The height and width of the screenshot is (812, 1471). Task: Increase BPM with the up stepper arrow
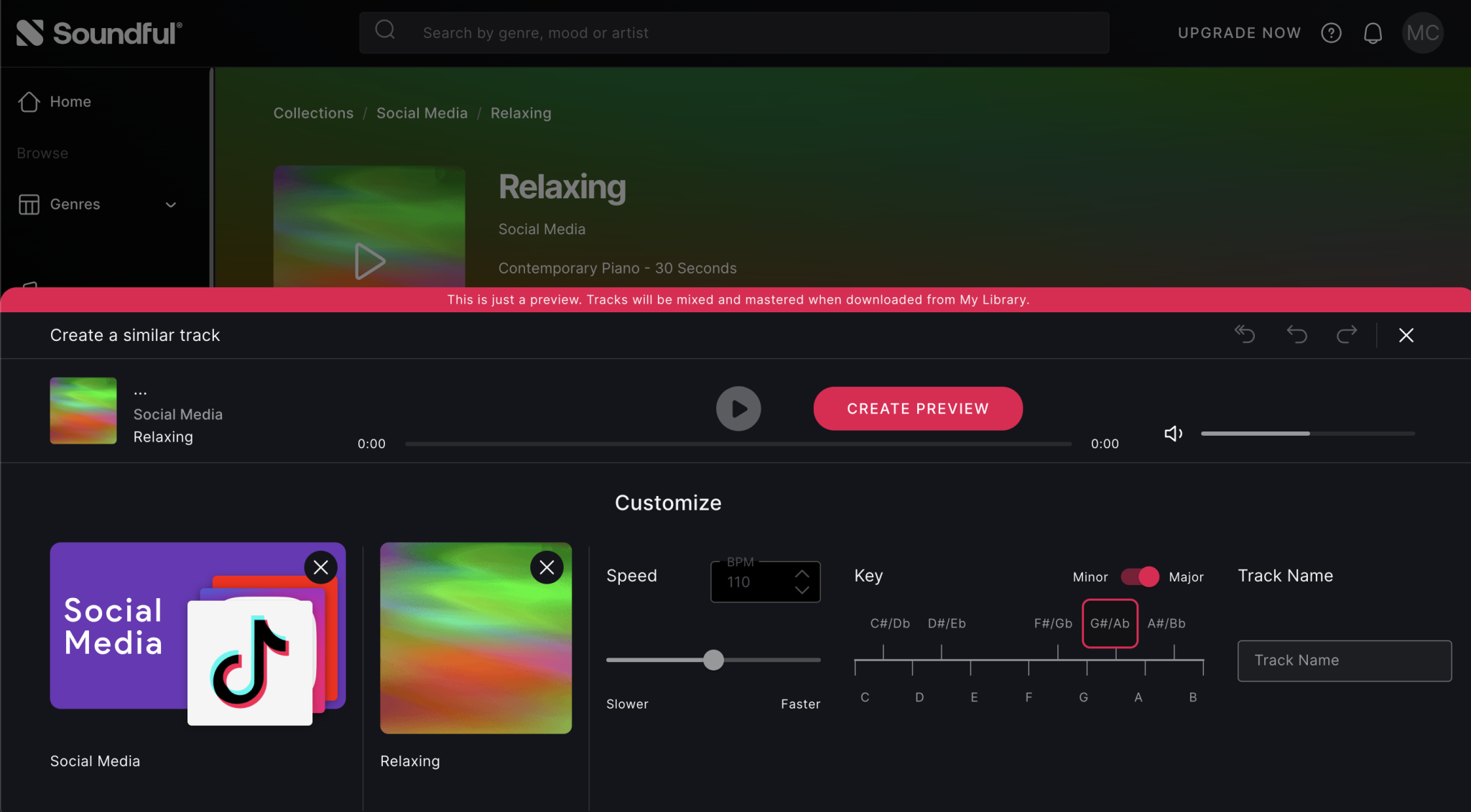[x=802, y=574]
